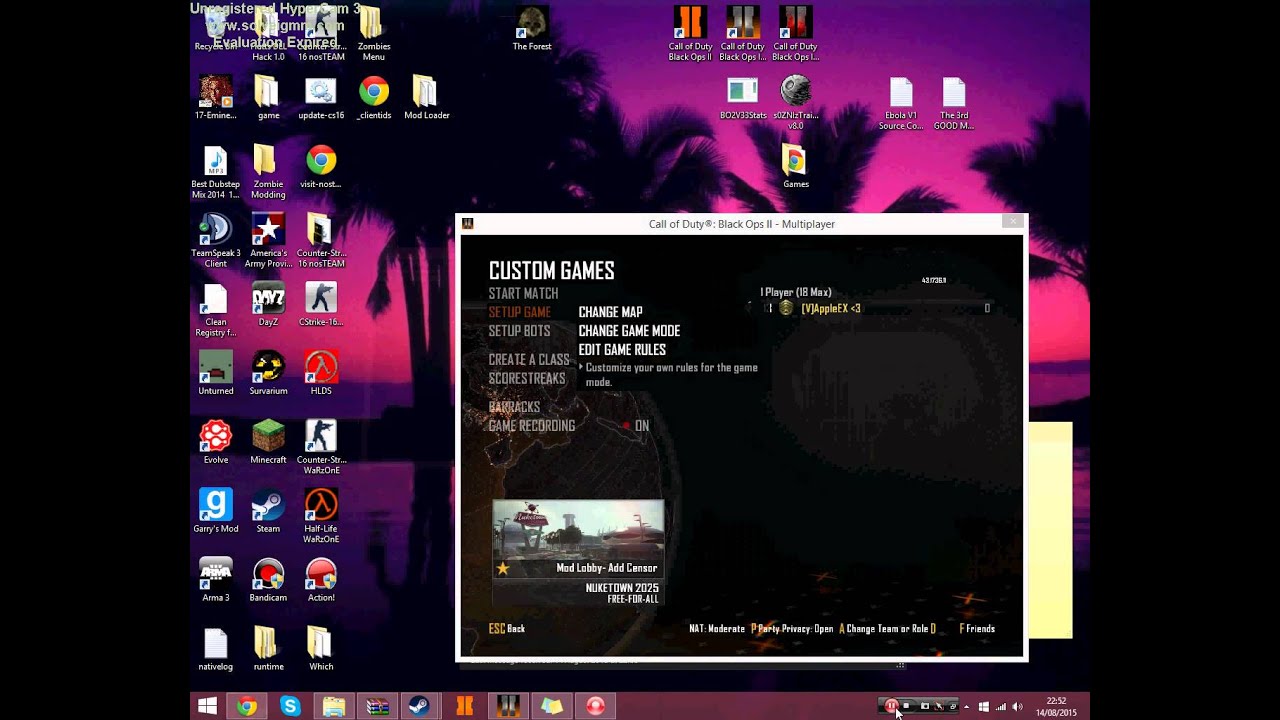1280x720 pixels.
Task: Play the Best Dubstep Mix MP3 file
Action: pyautogui.click(x=215, y=171)
